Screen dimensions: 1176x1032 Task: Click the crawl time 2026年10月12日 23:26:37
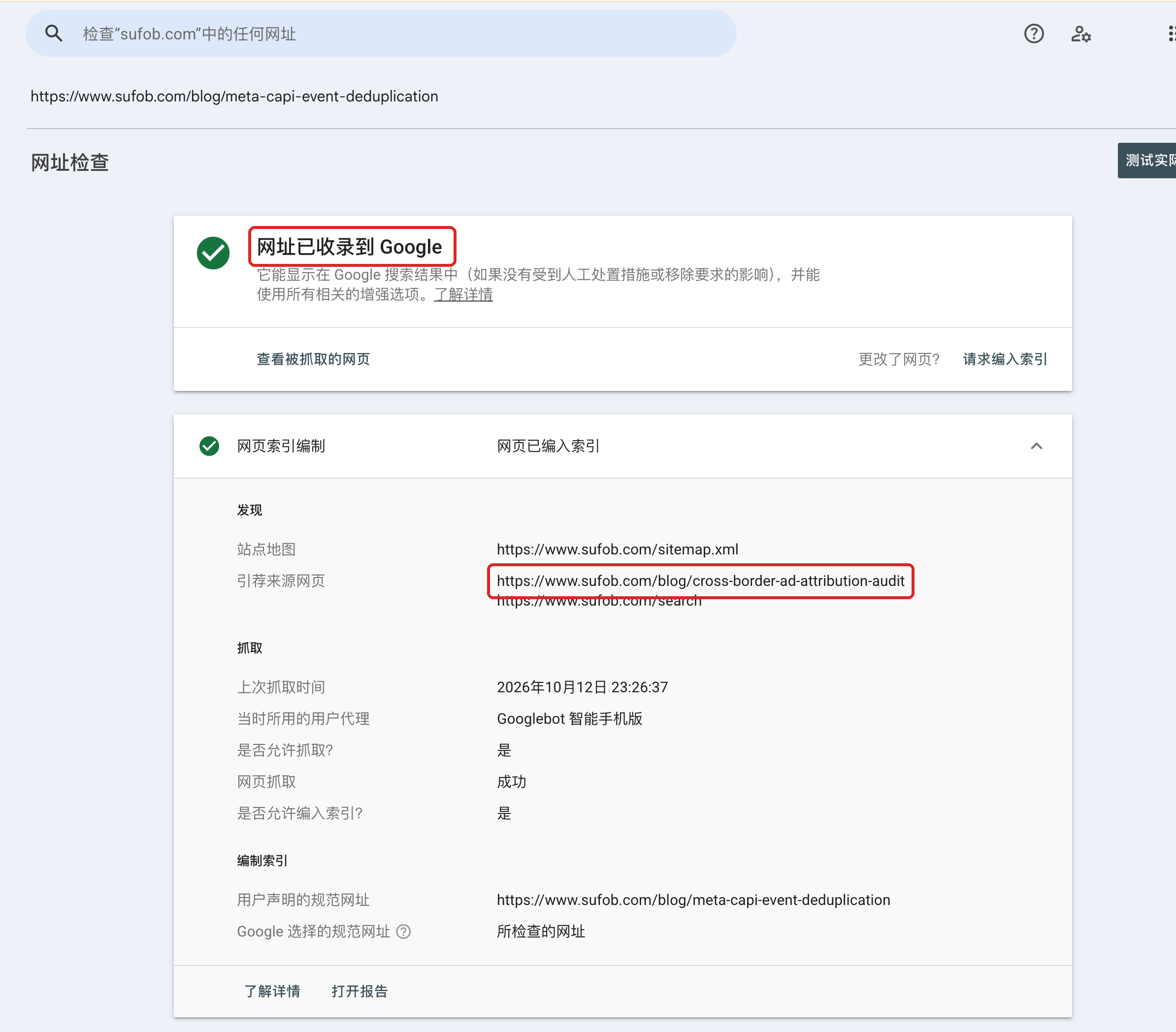[582, 687]
